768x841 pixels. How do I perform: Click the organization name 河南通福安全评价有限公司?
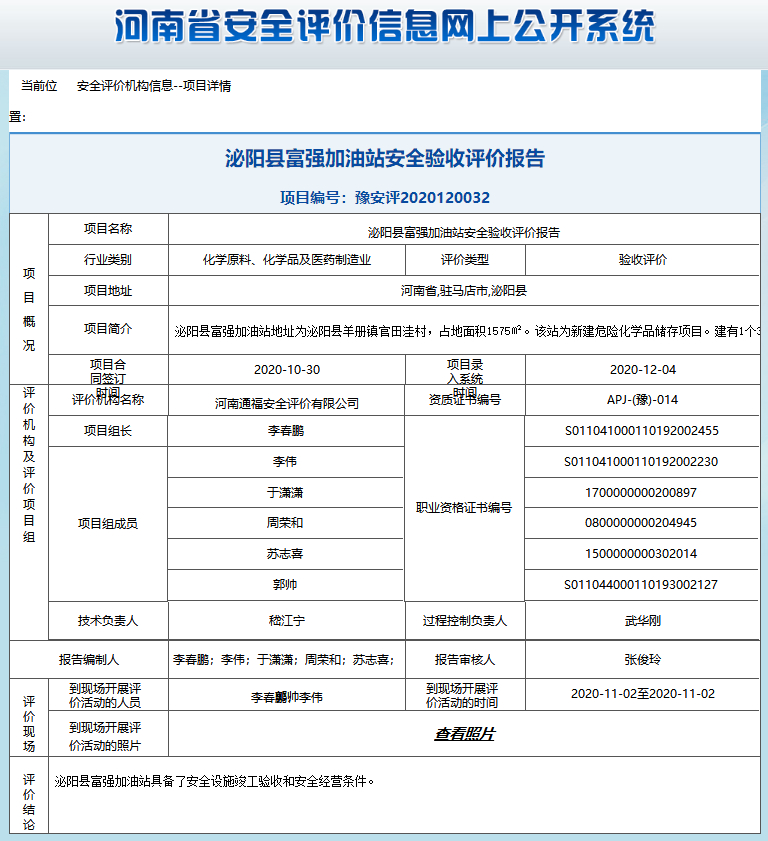[x=287, y=403]
